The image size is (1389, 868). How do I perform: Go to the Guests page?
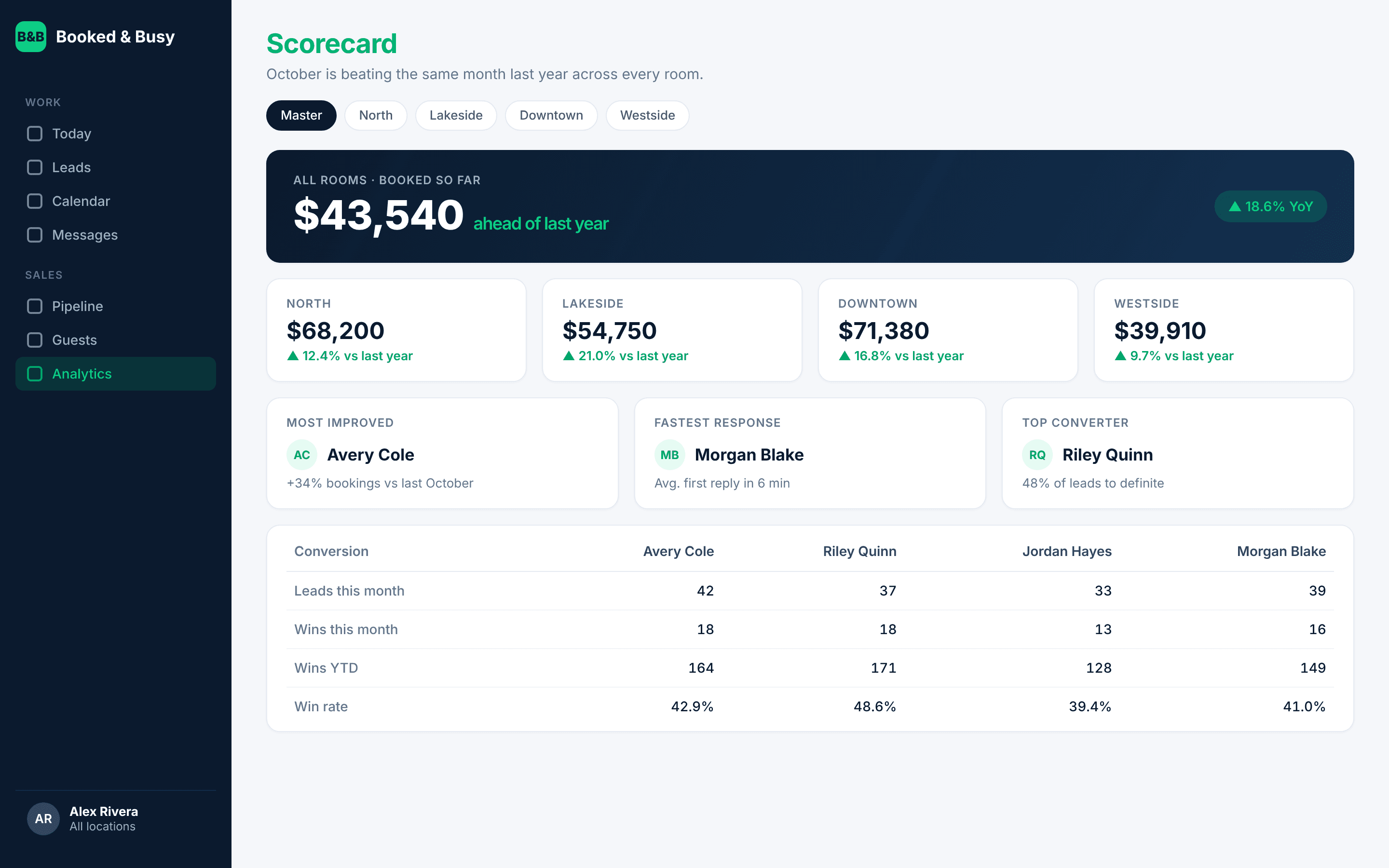point(115,340)
